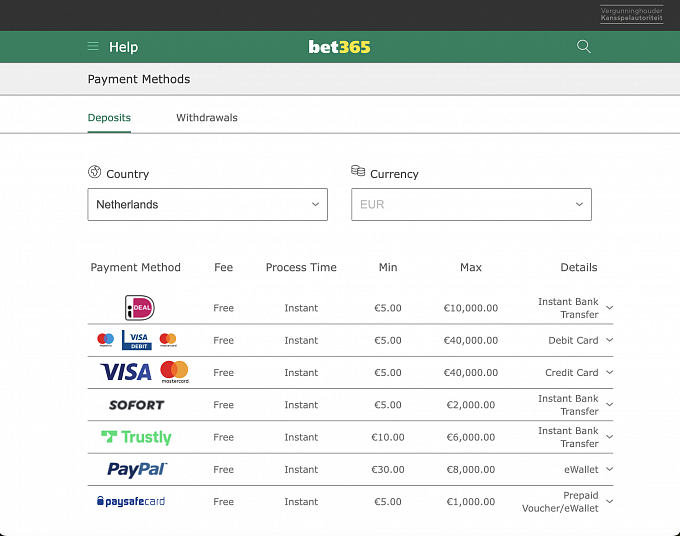The height and width of the screenshot is (536, 680).
Task: Open the hamburger Help menu icon
Action: [93, 47]
